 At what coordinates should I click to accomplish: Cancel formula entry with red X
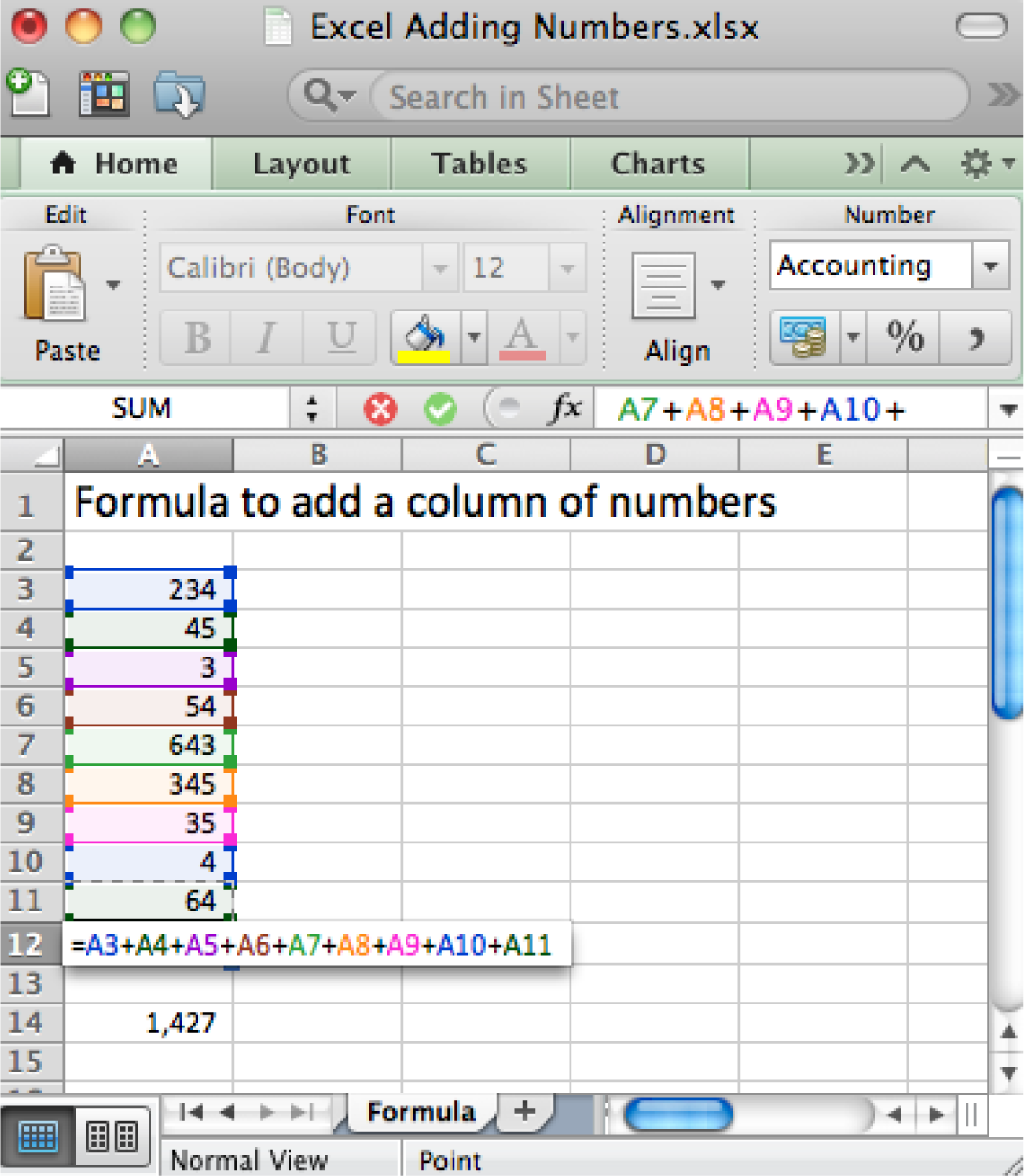click(x=380, y=410)
